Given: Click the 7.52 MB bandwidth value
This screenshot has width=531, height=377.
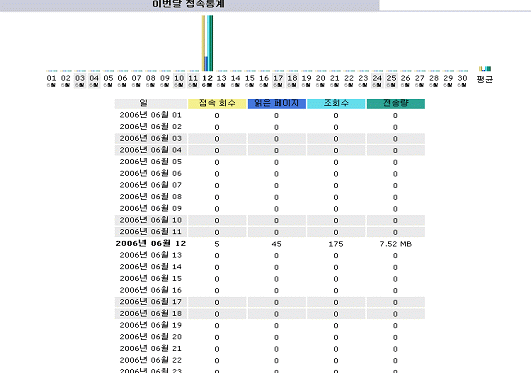Looking at the screenshot, I should (x=396, y=244).
